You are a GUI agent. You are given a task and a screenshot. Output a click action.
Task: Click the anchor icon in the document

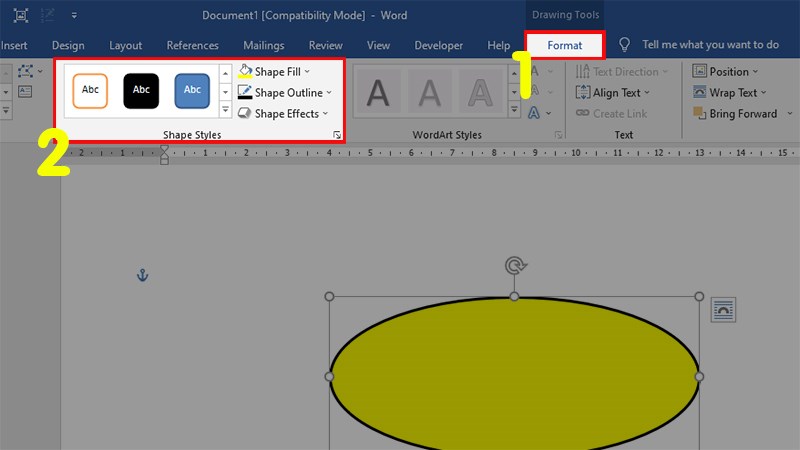(142, 275)
